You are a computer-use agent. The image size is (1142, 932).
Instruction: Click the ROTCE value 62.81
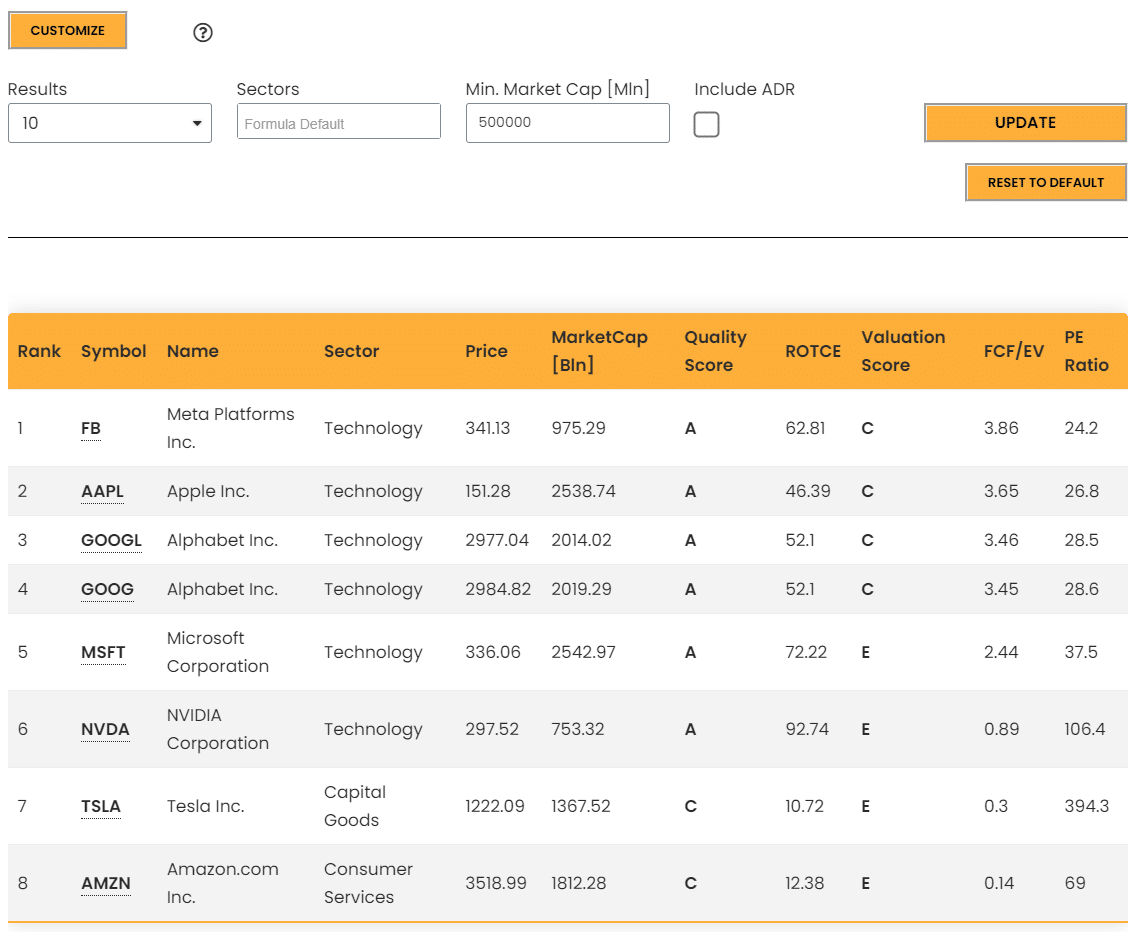[x=806, y=428]
